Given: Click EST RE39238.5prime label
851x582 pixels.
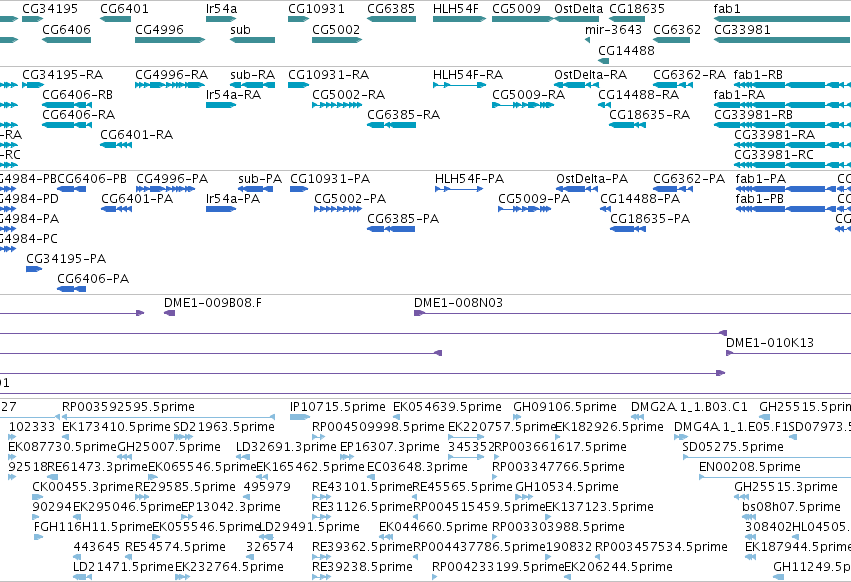Looking at the screenshot, I should coord(362,567).
